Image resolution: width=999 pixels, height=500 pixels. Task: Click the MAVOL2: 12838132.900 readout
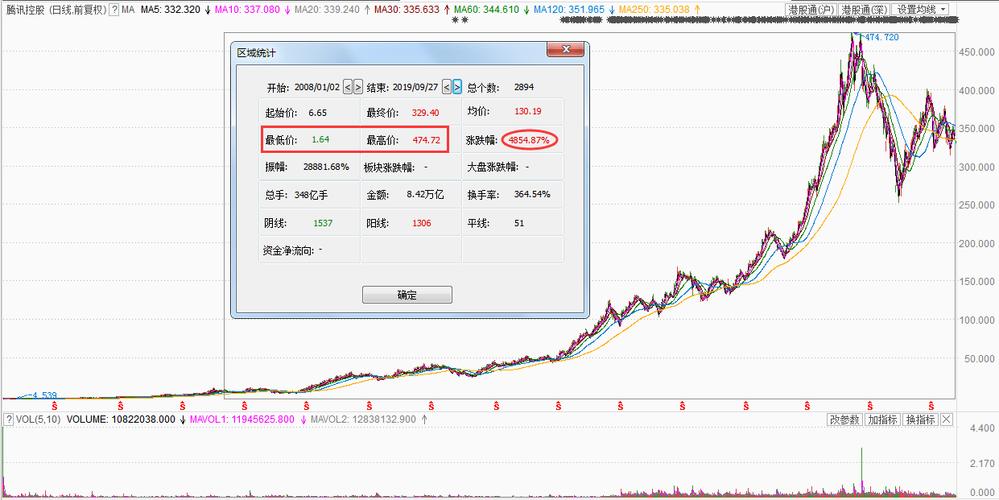pos(363,420)
